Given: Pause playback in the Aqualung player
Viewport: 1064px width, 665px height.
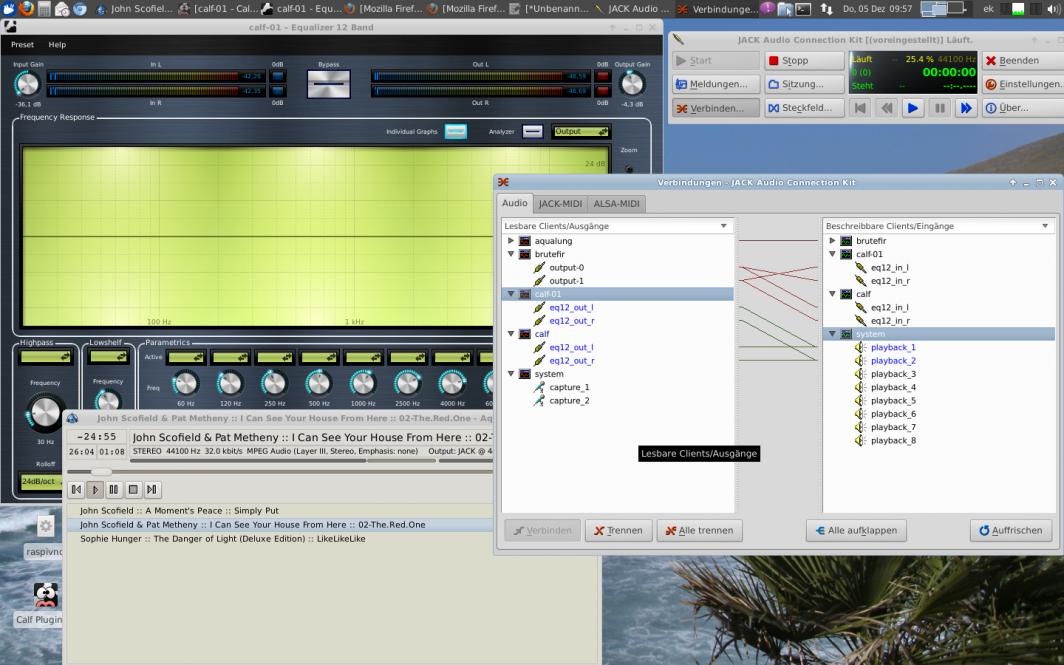Looking at the screenshot, I should click(114, 489).
